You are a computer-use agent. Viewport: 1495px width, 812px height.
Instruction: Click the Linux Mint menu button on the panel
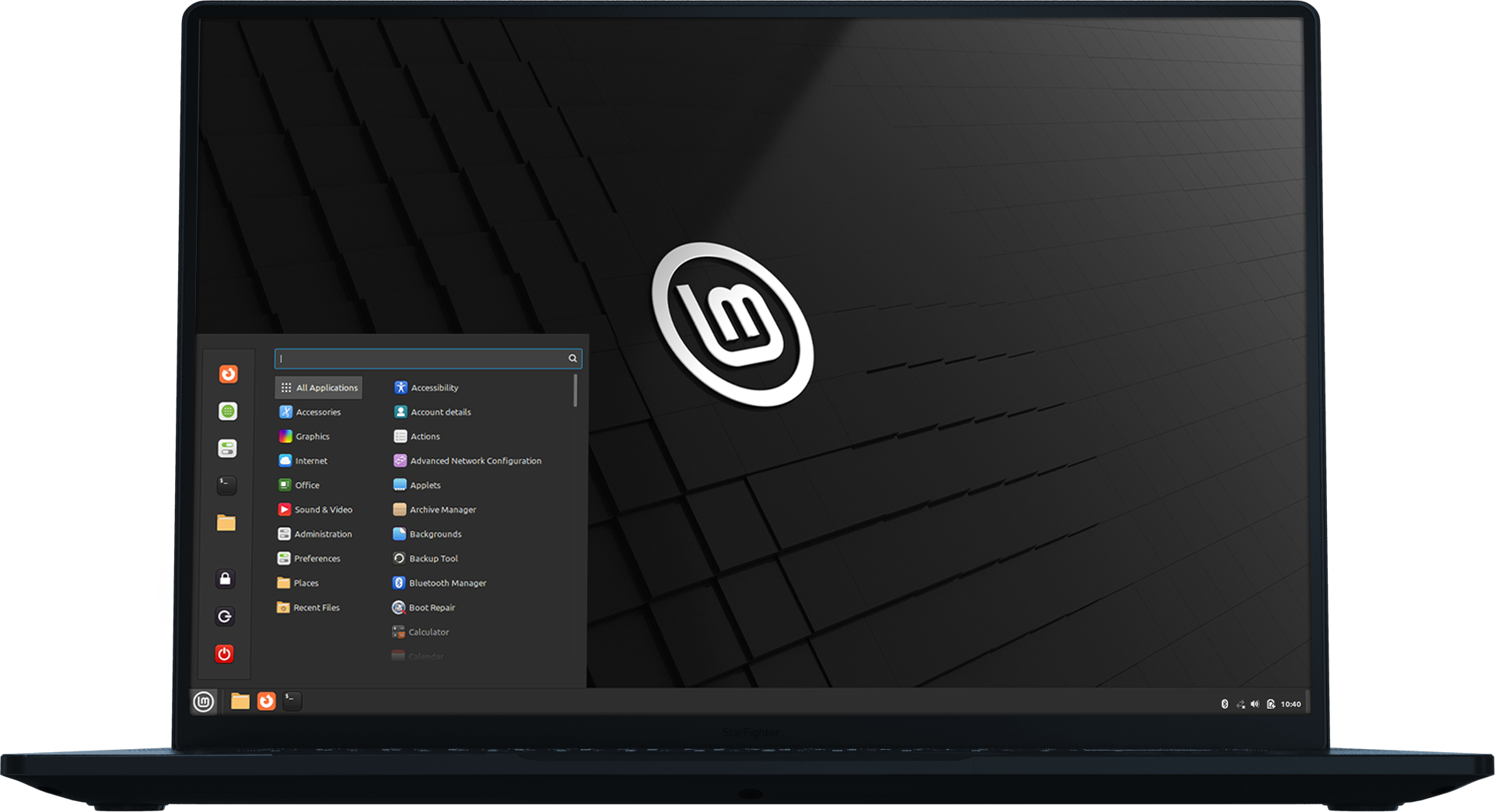204,702
